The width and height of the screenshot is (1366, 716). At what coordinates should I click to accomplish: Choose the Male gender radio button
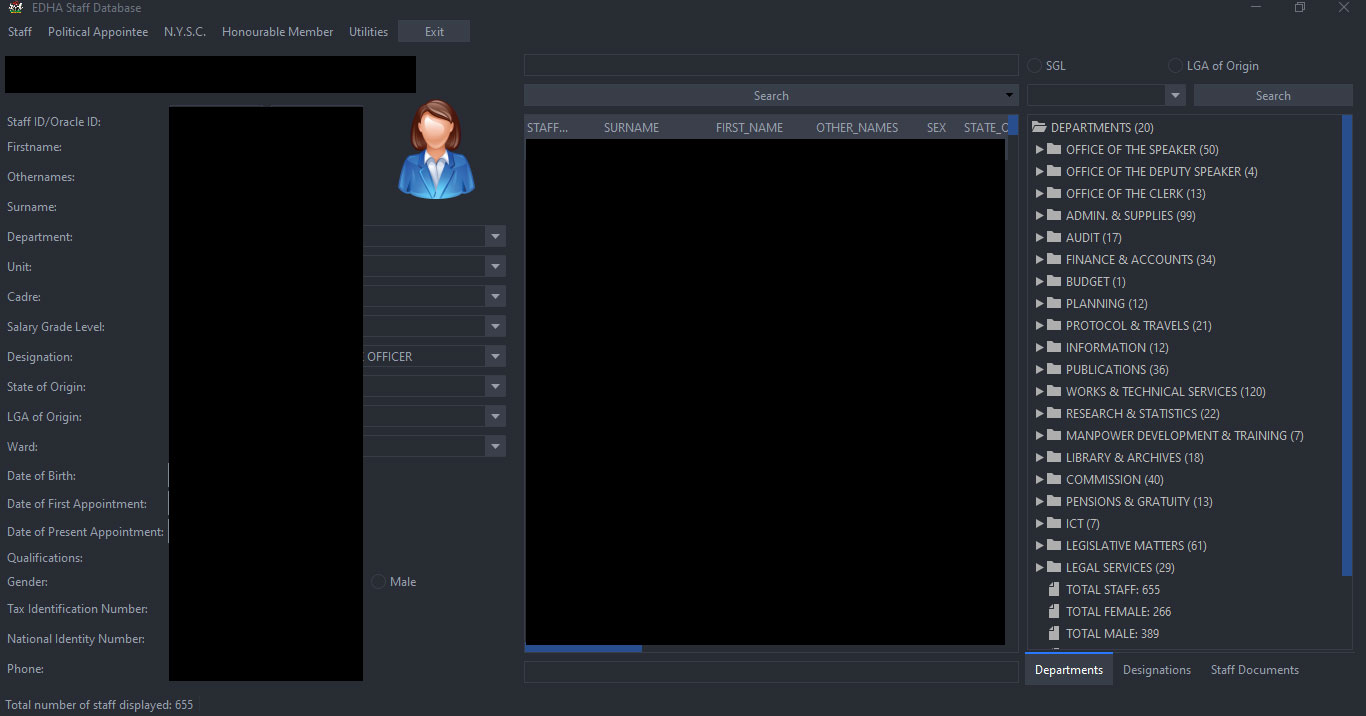click(378, 582)
